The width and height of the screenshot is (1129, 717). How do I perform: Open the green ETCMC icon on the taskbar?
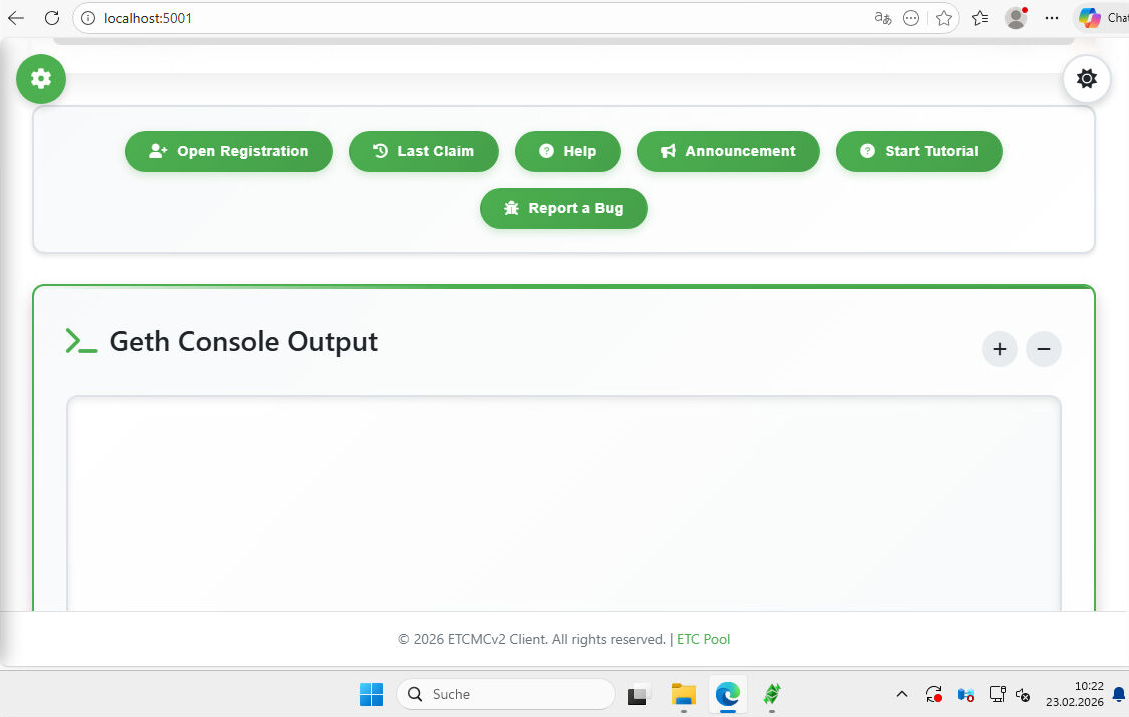tap(771, 694)
